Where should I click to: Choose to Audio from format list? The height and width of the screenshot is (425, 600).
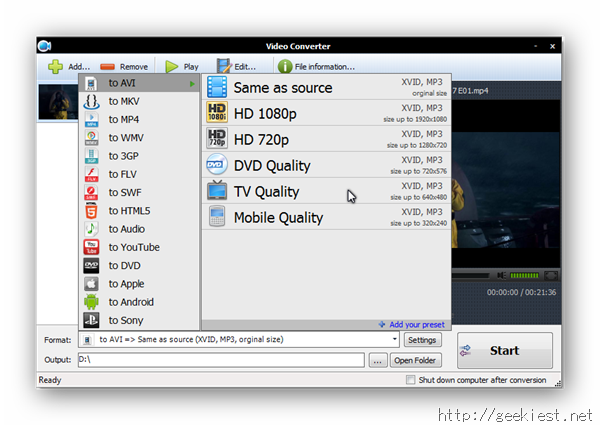coord(126,229)
